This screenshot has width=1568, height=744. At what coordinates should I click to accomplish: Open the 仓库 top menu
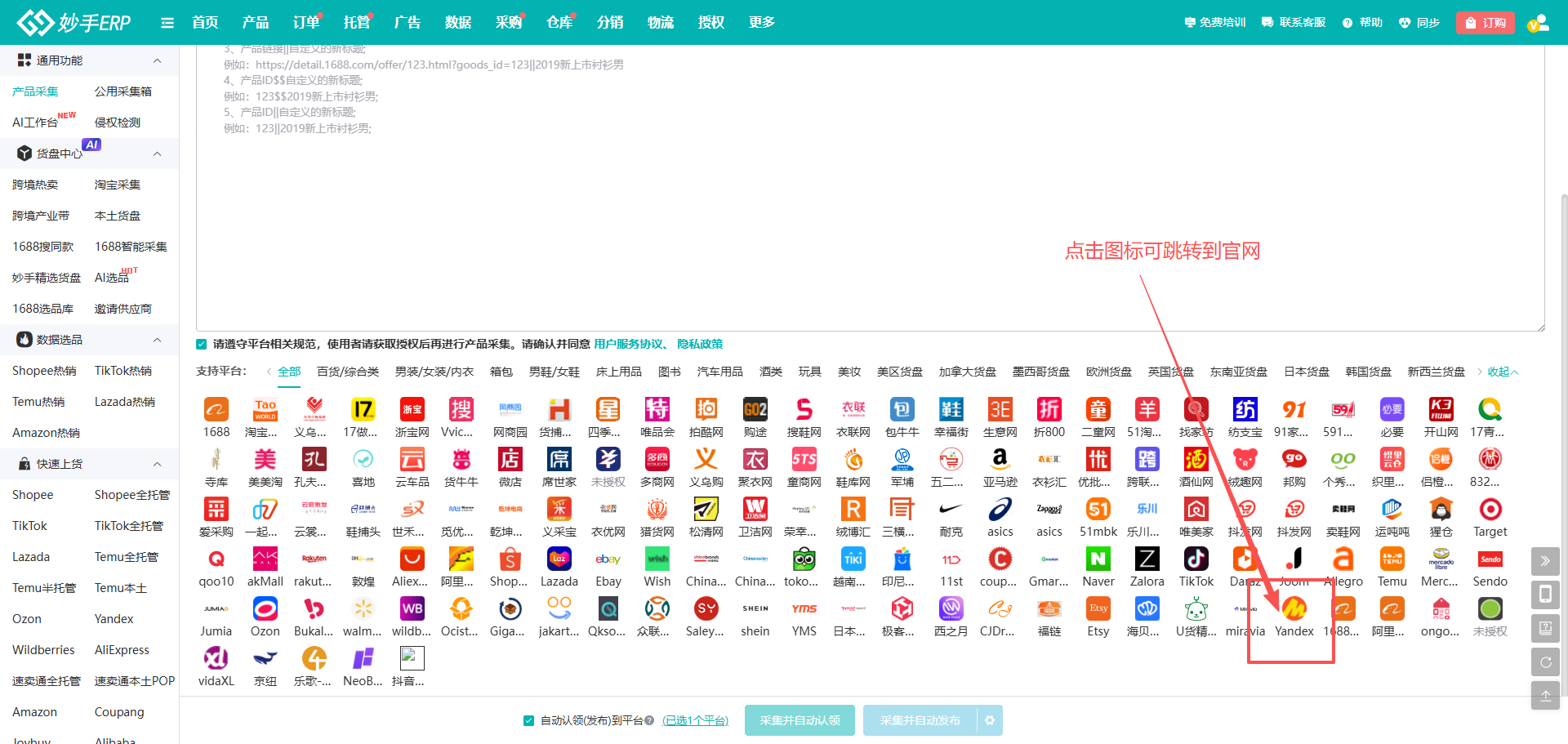559,22
